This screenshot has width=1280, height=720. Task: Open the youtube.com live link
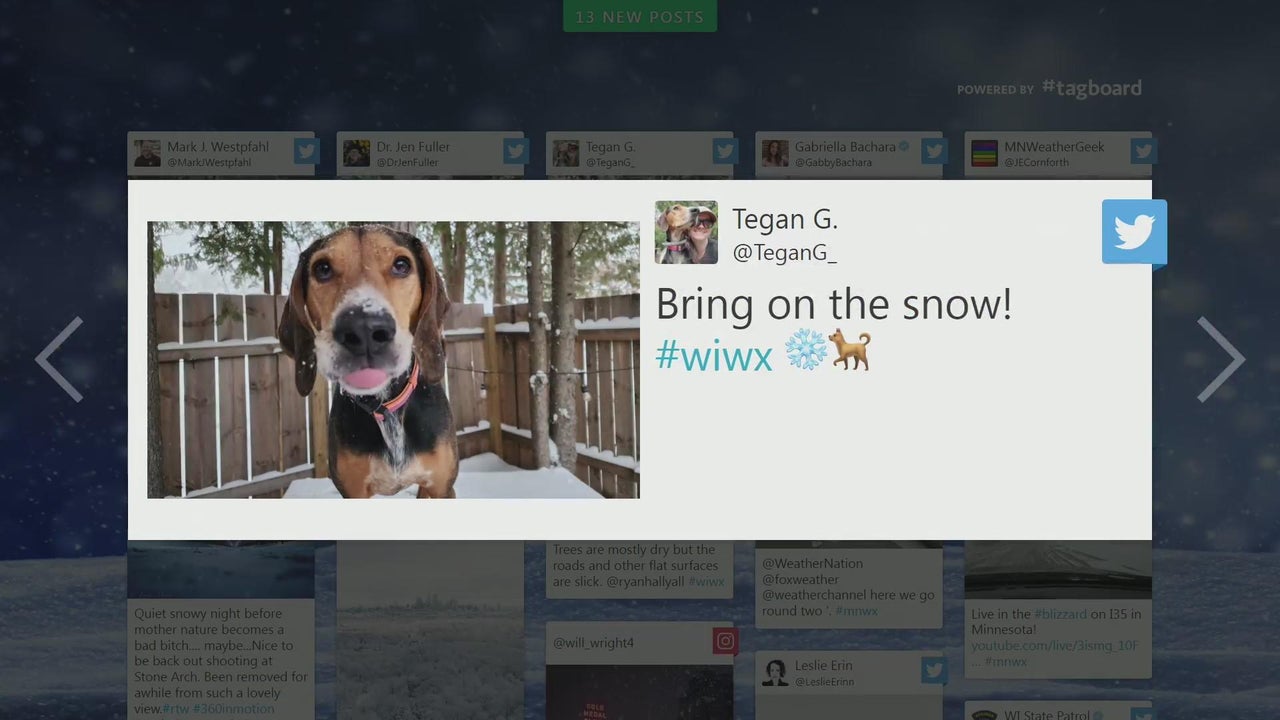coord(1054,646)
